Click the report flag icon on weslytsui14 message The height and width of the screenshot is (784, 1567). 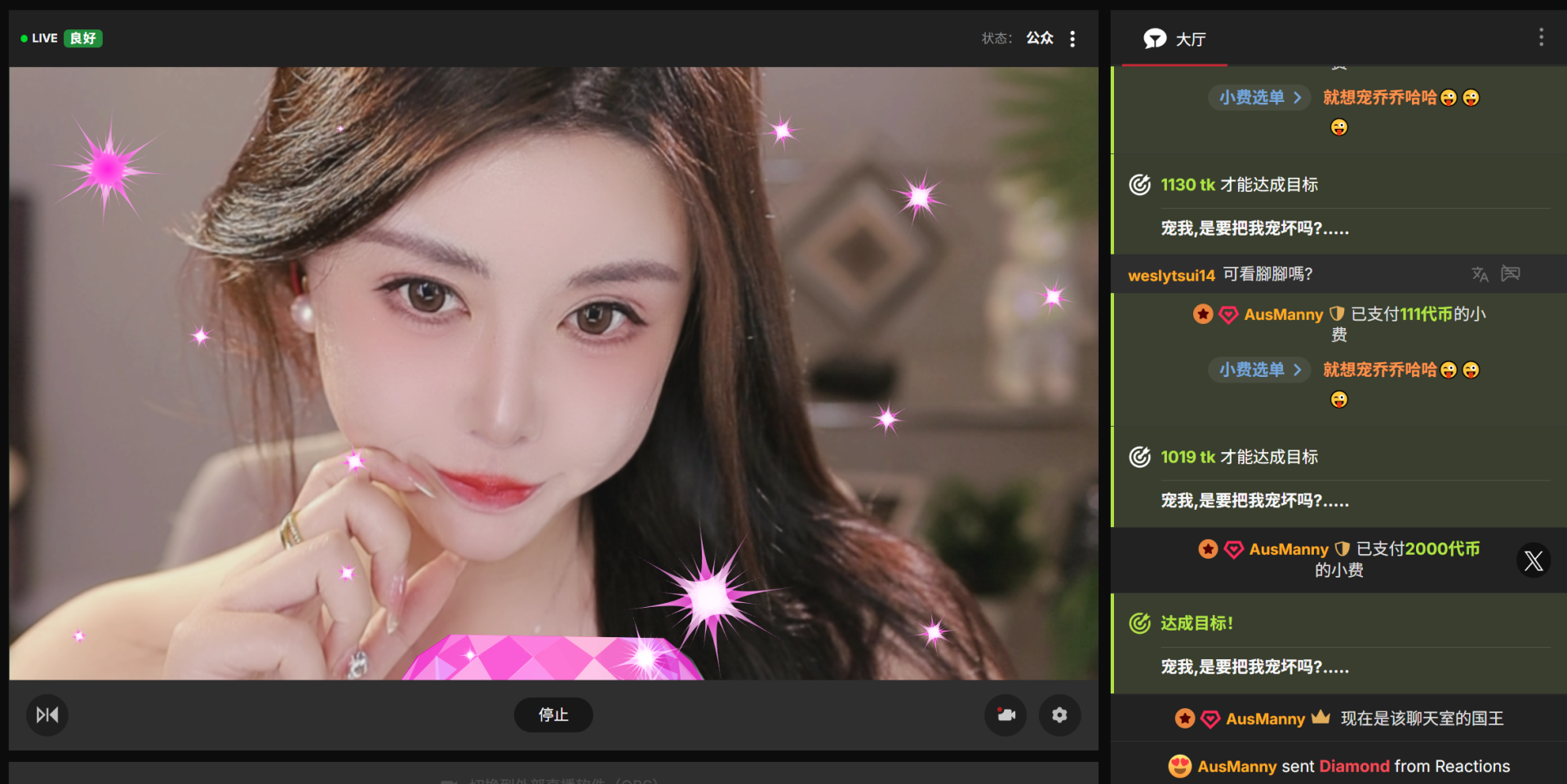pyautogui.click(x=1511, y=274)
